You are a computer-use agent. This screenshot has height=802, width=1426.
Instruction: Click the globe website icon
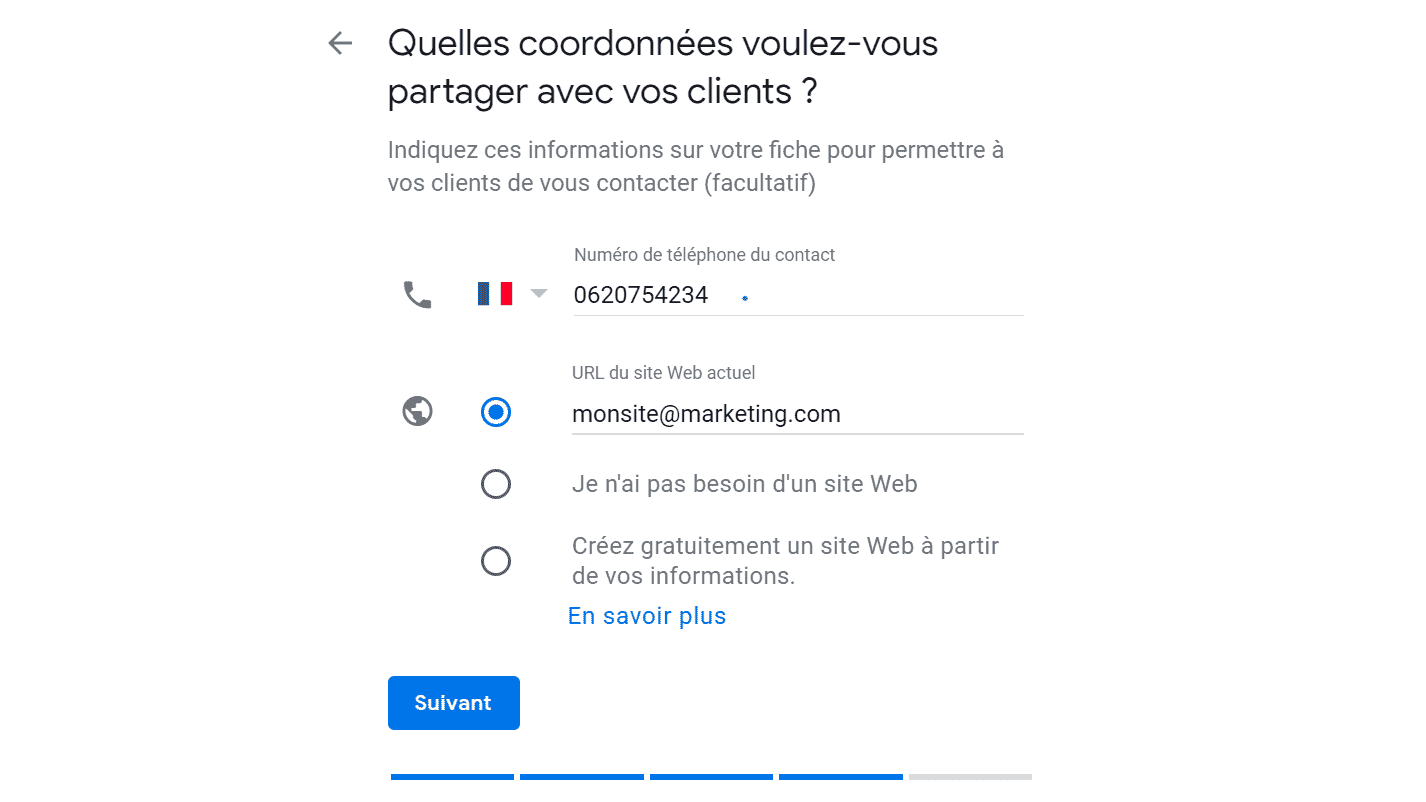pyautogui.click(x=417, y=411)
